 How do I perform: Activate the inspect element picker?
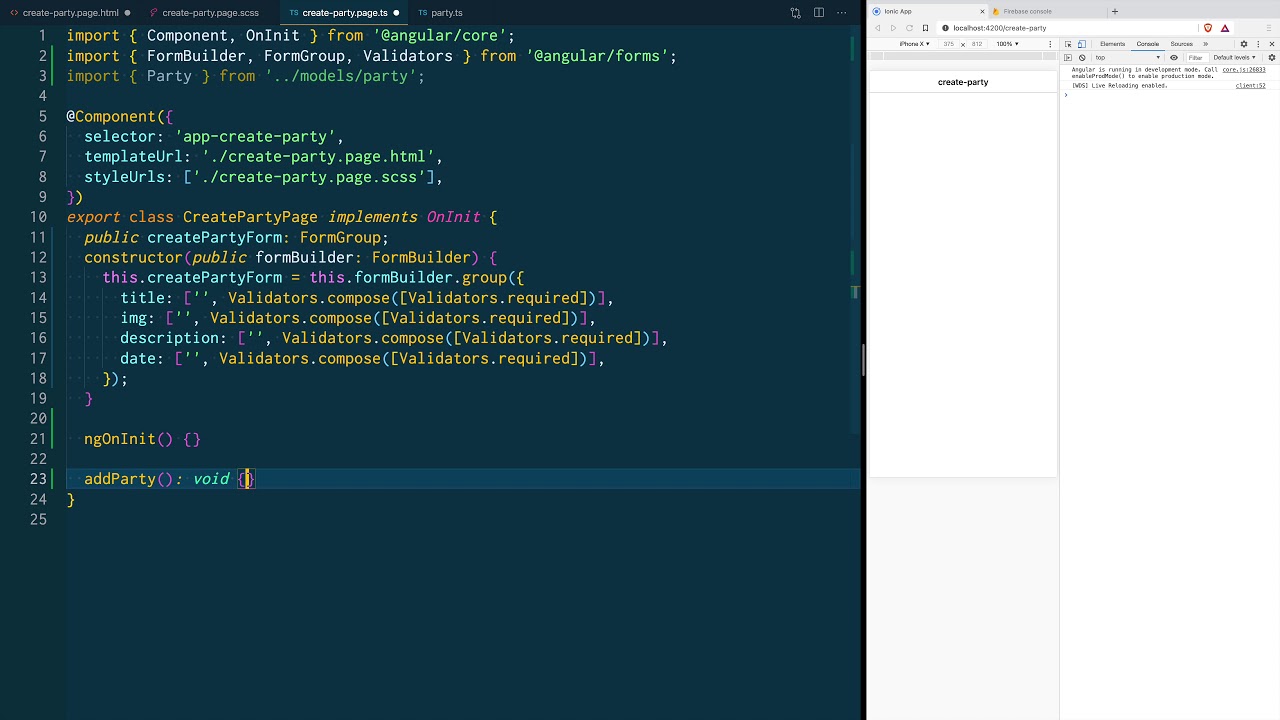tap(1068, 44)
